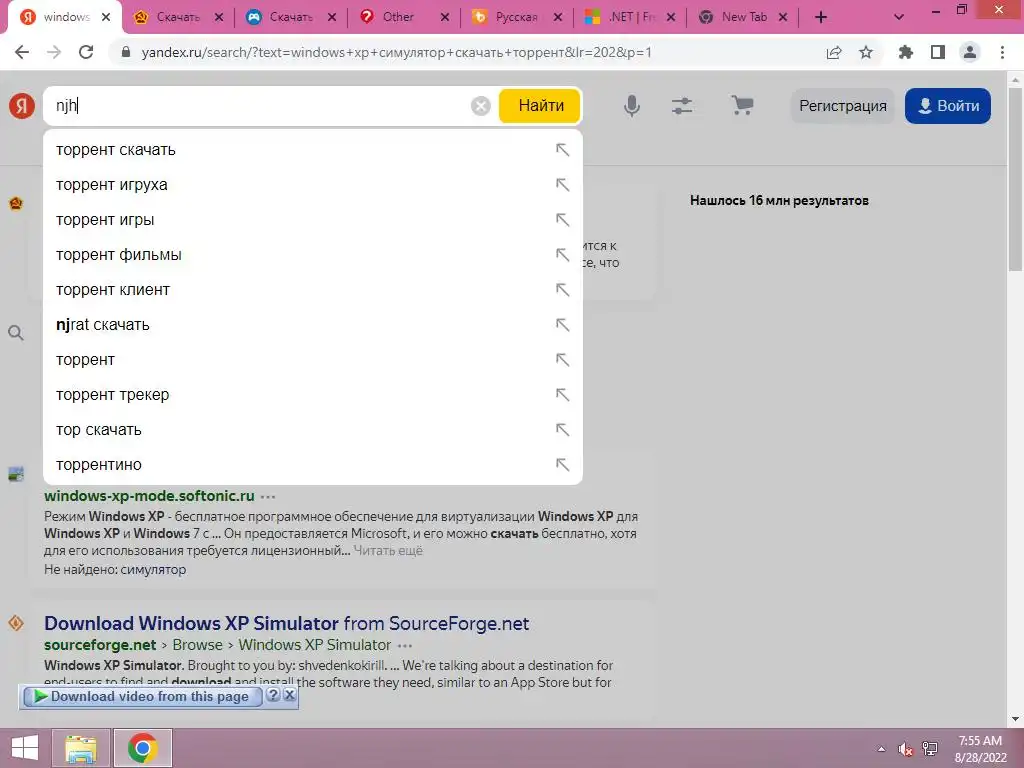Open windows-xp-mode.softonic.ru link
Screen dimensions: 1024x768
pos(150,496)
